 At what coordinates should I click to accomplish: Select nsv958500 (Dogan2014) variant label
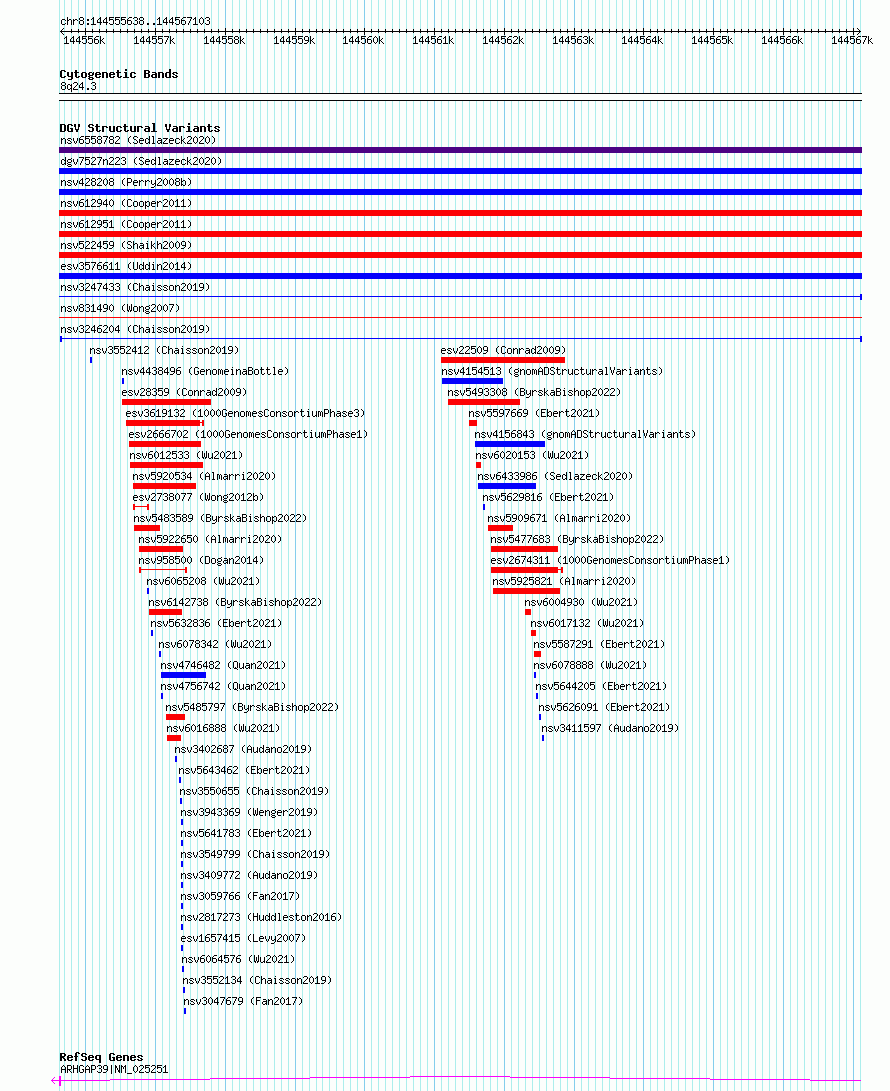201,560
